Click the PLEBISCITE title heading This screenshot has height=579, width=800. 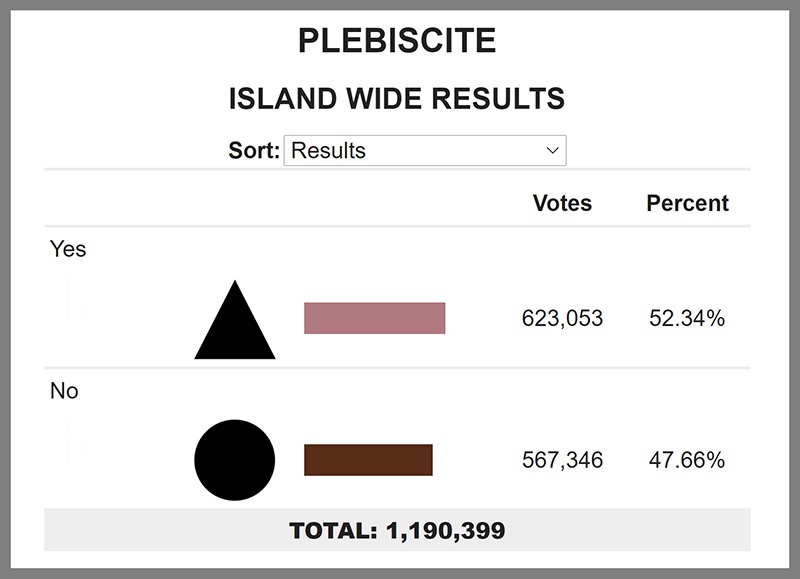coord(397,40)
